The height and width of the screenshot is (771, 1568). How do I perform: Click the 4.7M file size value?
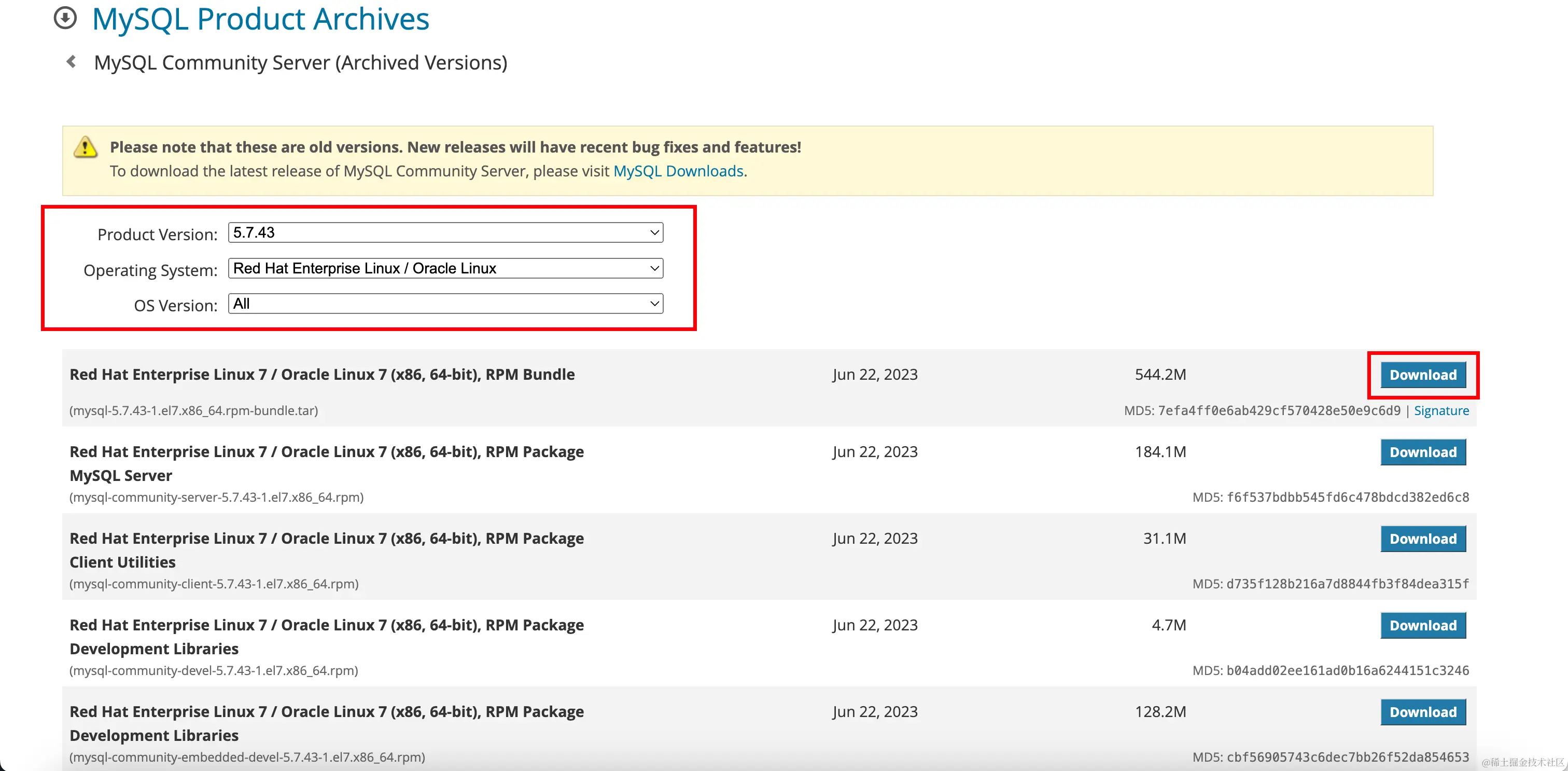(1169, 625)
